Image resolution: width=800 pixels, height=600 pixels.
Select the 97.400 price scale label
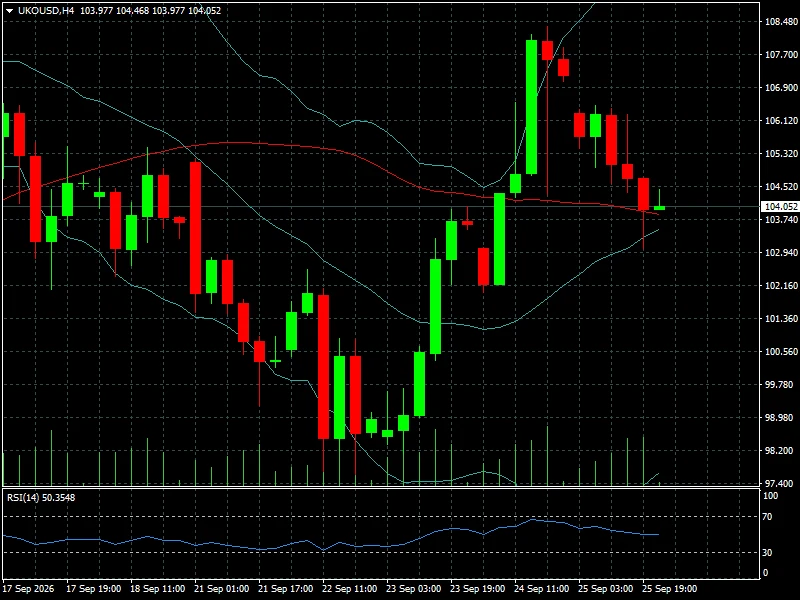[781, 483]
